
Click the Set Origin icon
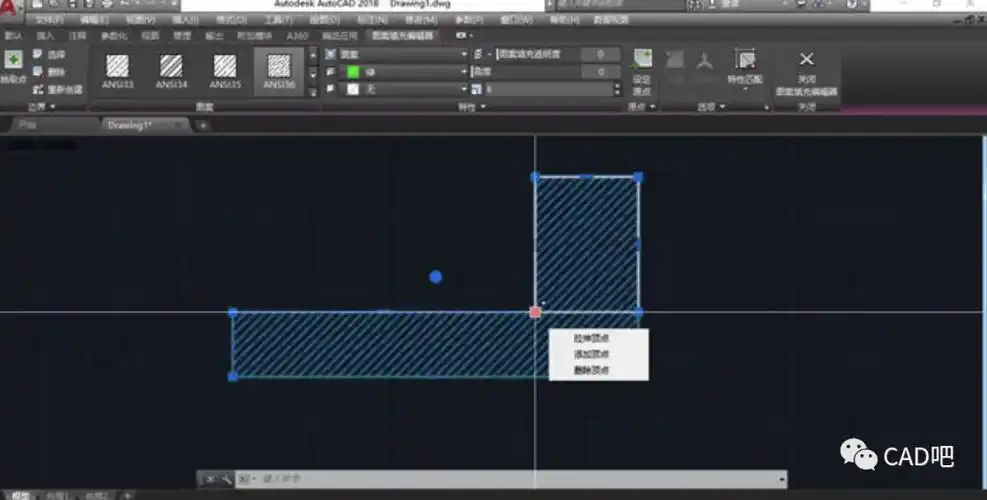tap(642, 62)
